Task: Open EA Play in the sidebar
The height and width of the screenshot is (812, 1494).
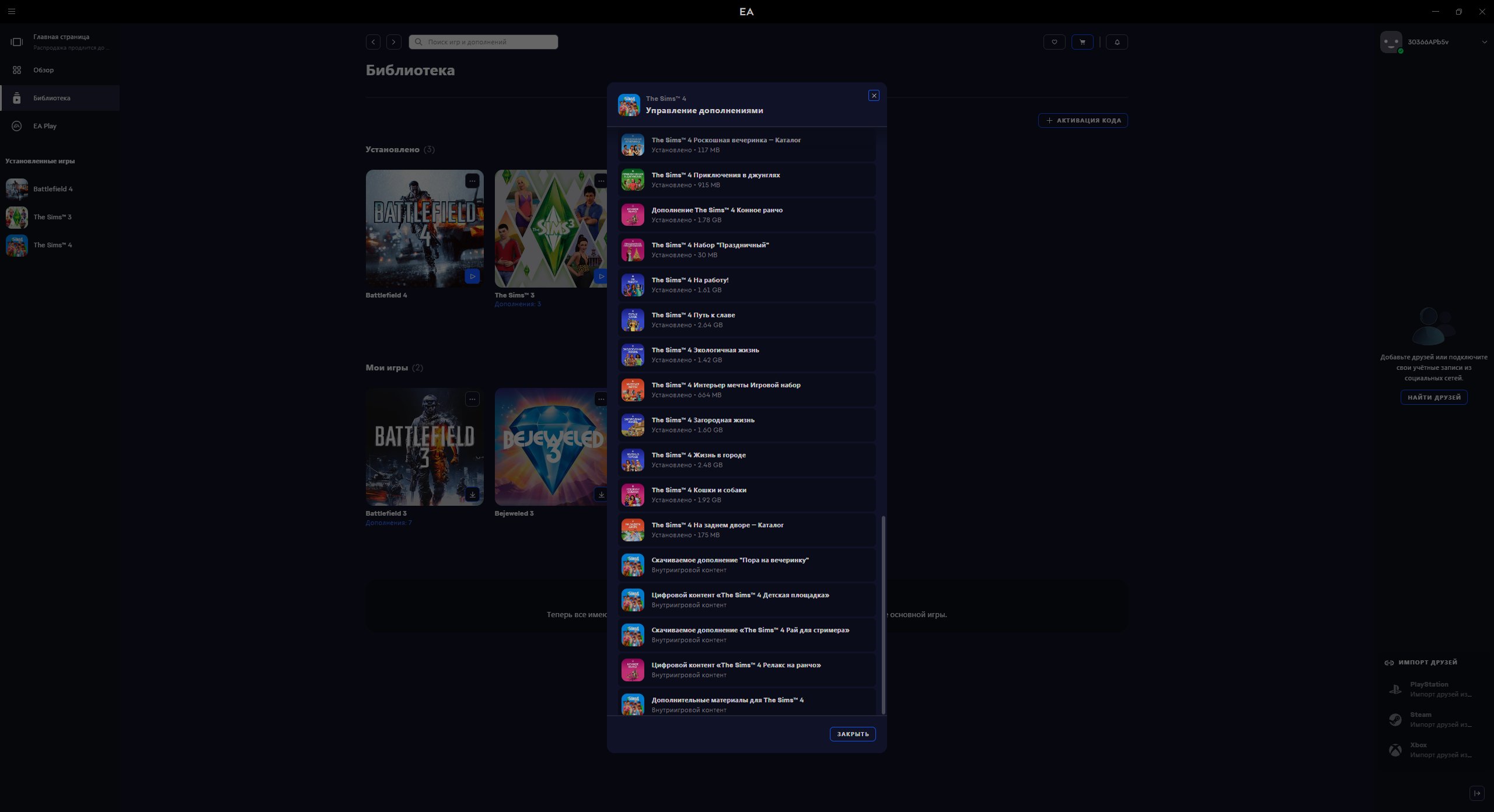Action: (x=60, y=126)
